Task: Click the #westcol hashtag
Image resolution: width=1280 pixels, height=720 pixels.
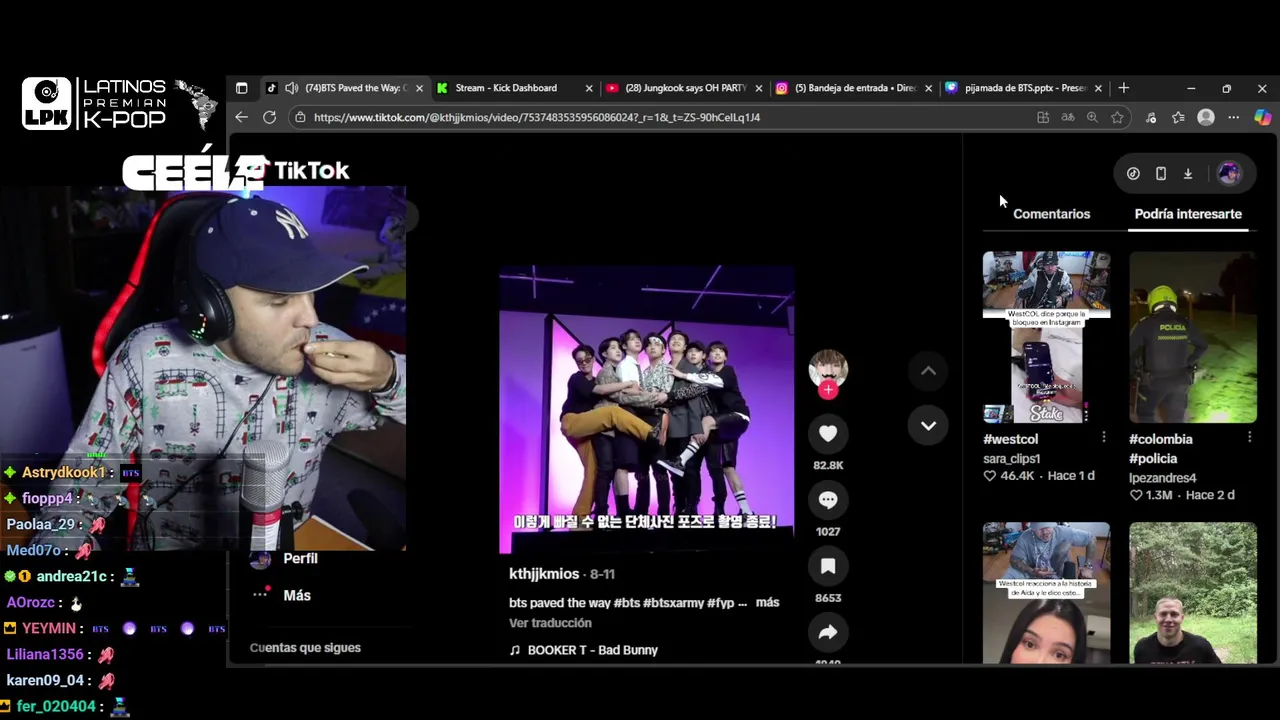Action: (x=1010, y=439)
